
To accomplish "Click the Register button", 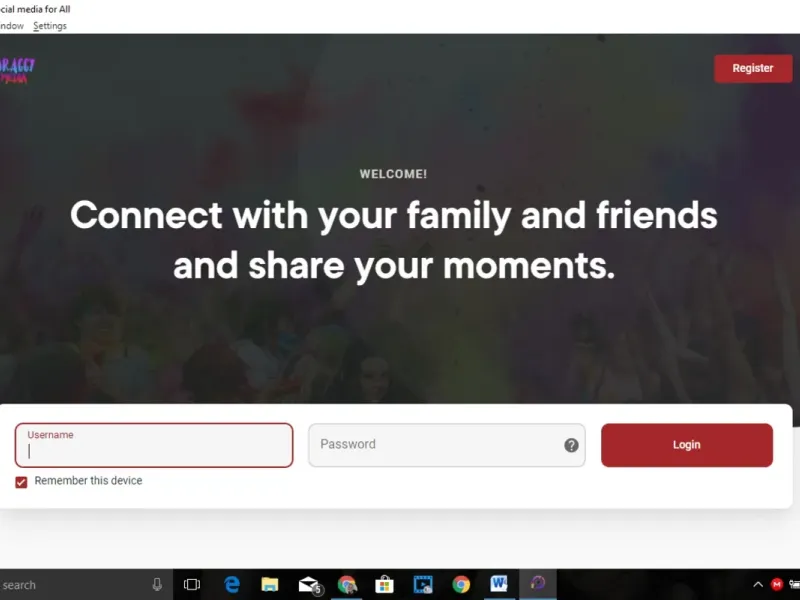I will (x=753, y=68).
